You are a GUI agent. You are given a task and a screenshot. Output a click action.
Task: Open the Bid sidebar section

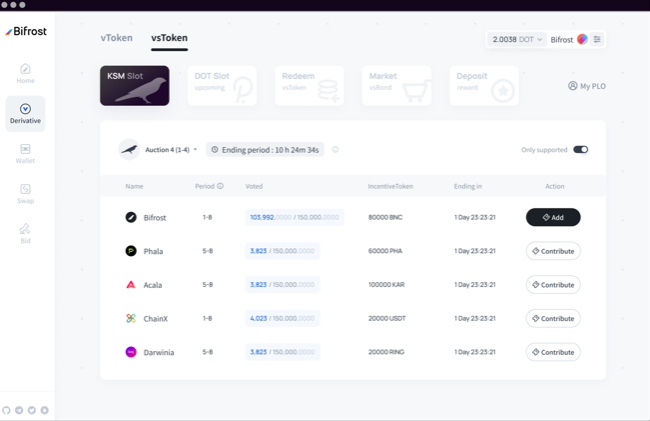(25, 234)
